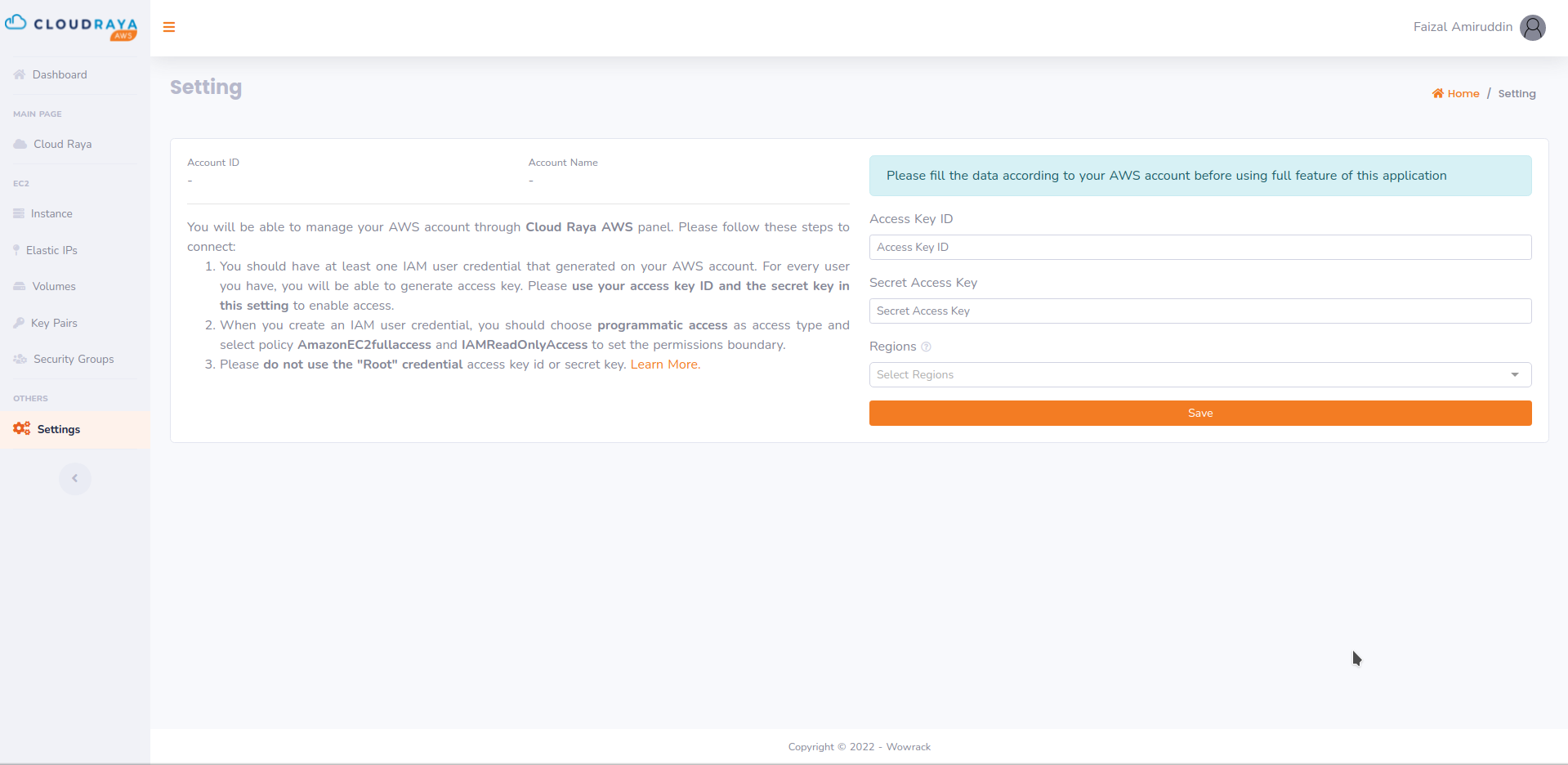Collapse the sidebar with the chevron button
This screenshot has width=1568, height=765.
click(x=75, y=479)
